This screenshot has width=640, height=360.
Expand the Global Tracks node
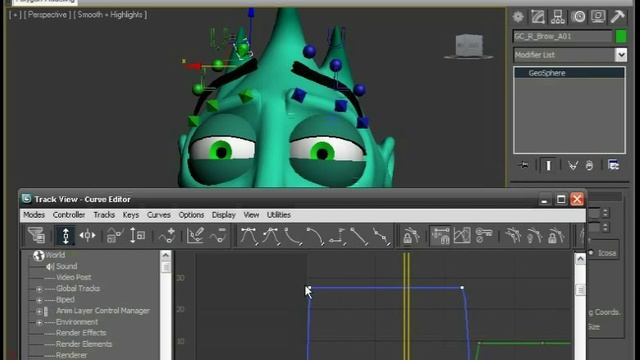[x=39, y=289]
